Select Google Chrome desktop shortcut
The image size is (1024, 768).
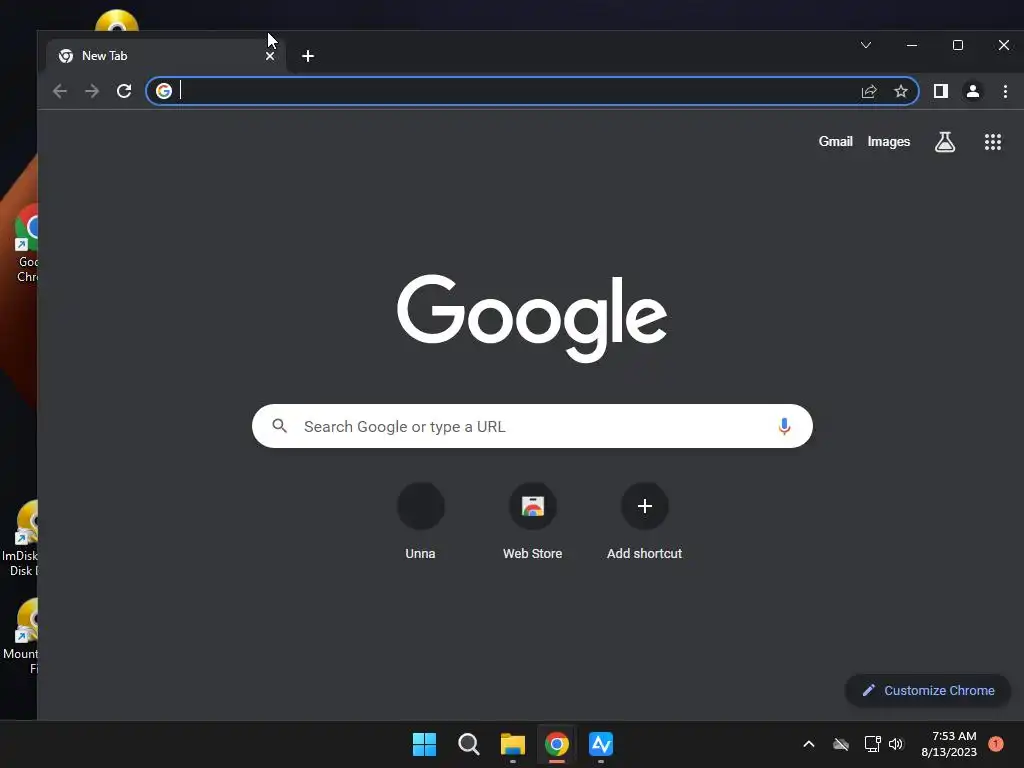(x=26, y=243)
